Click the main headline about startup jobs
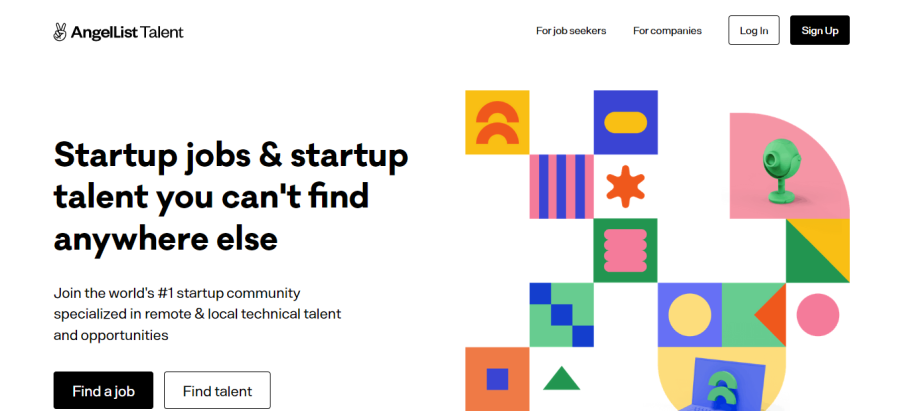Image resolution: width=900 pixels, height=411 pixels. 231,197
